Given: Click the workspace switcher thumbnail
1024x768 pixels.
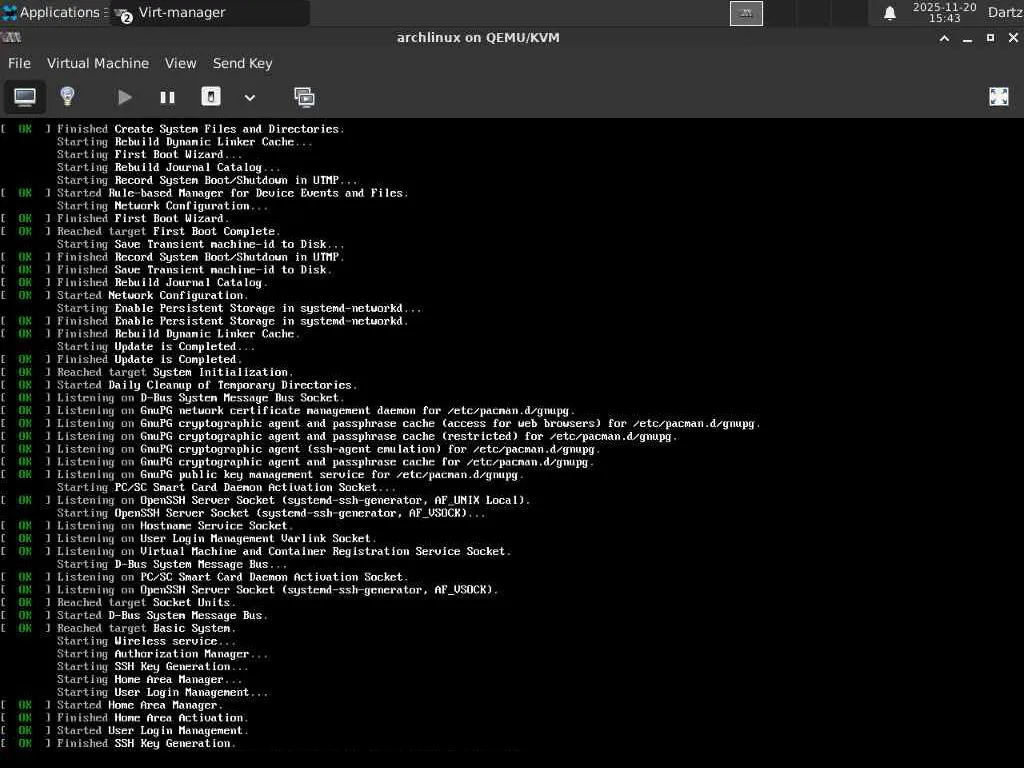Looking at the screenshot, I should 746,13.
